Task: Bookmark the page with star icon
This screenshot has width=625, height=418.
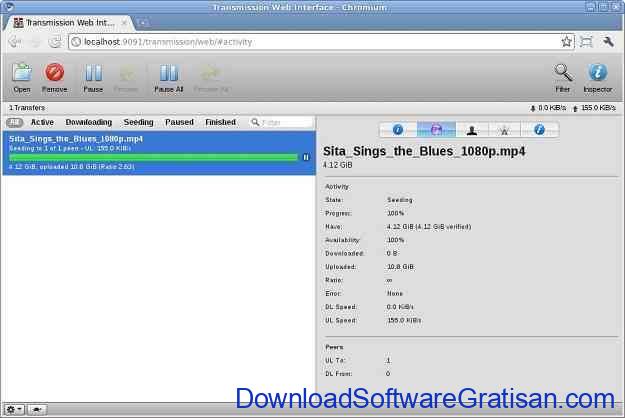Action: point(566,41)
